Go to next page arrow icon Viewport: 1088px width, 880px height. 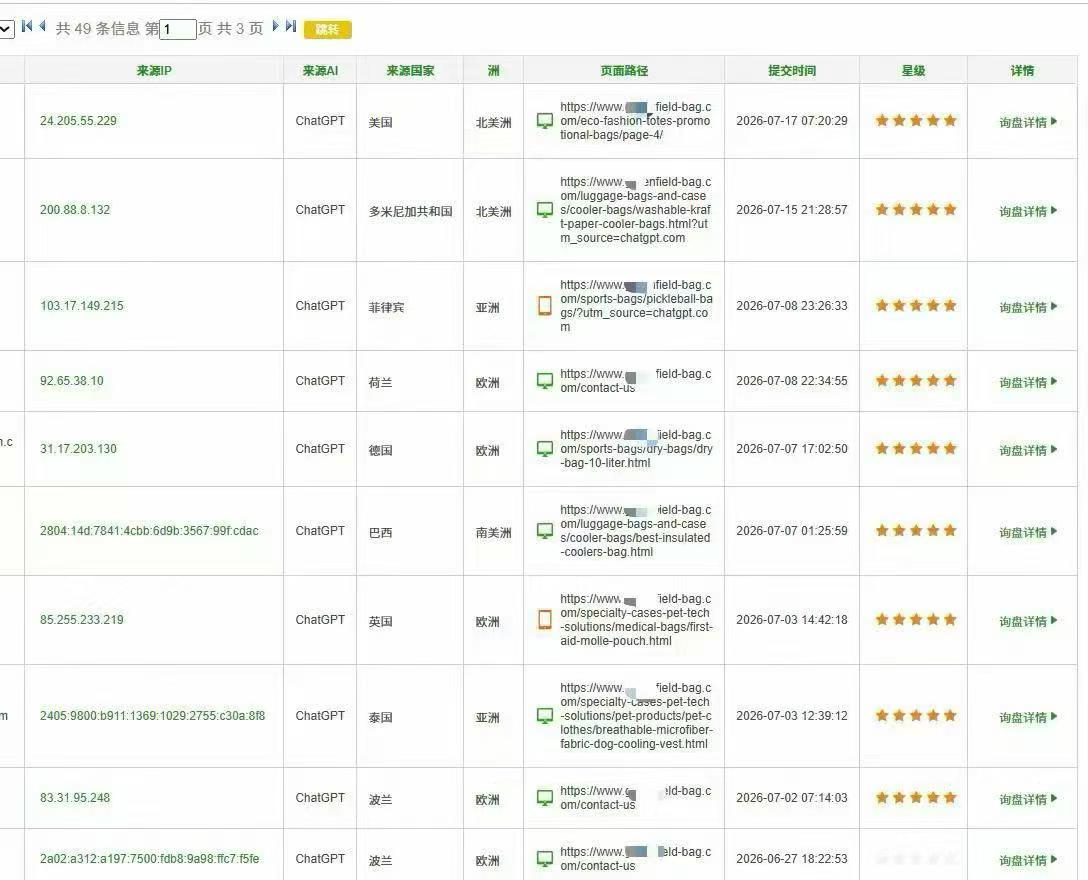[x=275, y=26]
